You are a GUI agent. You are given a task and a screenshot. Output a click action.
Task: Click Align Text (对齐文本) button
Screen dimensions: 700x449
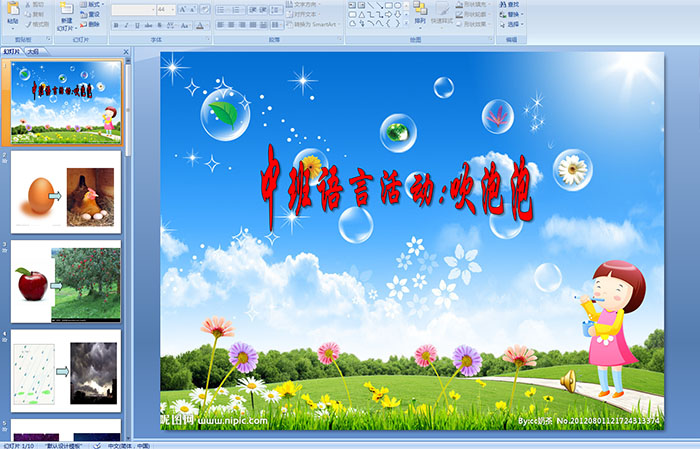click(303, 14)
